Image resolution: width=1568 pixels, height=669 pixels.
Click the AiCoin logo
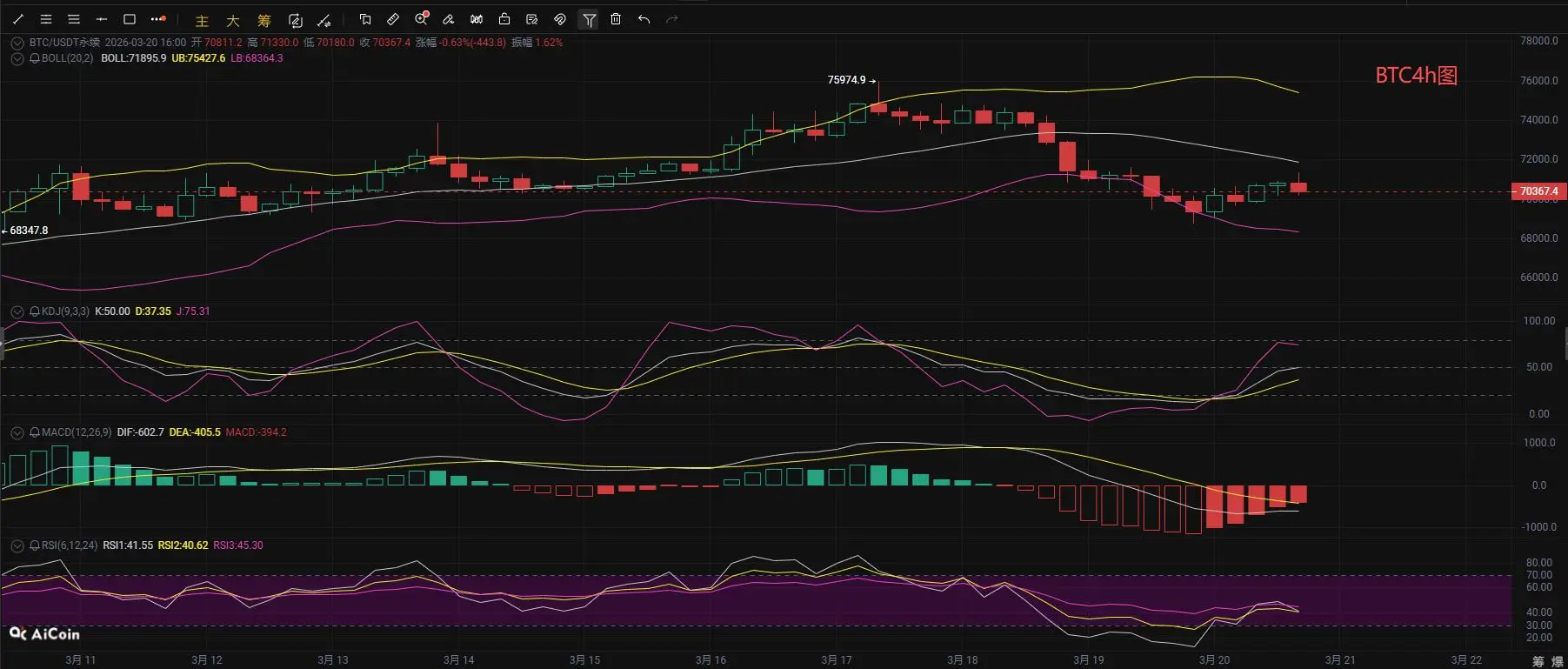tap(44, 634)
